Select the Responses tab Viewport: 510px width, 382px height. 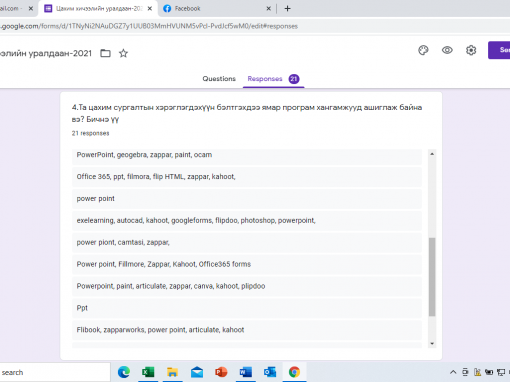(x=273, y=79)
